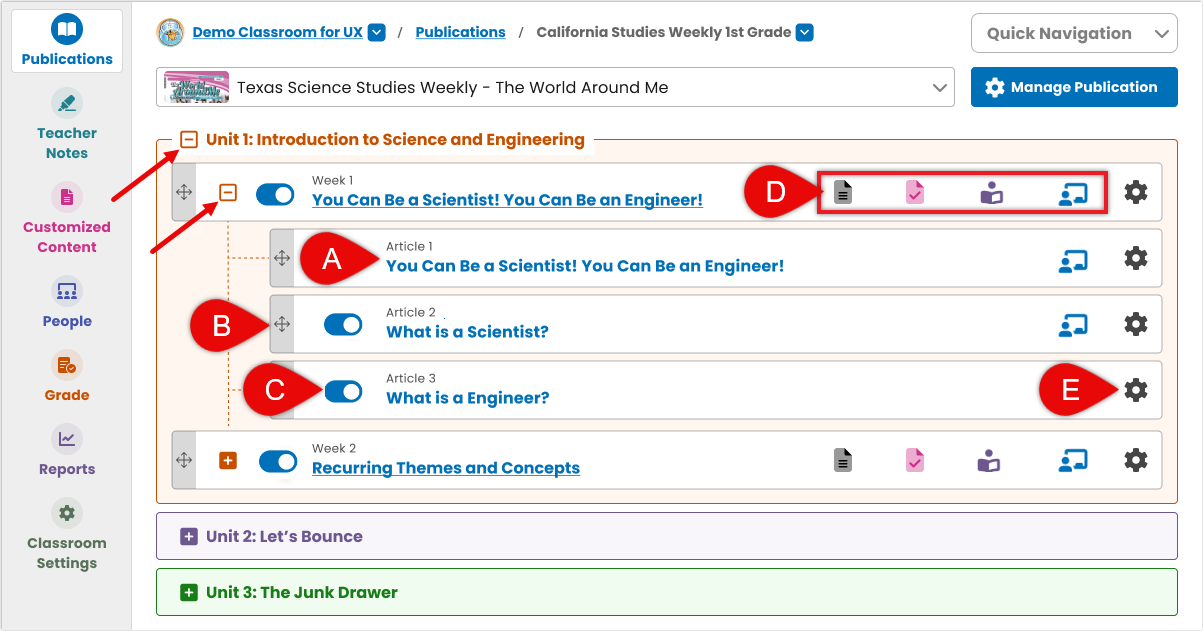Open the Texas Science Studies Weekly publication selector
The width and height of the screenshot is (1204, 632).
point(556,87)
